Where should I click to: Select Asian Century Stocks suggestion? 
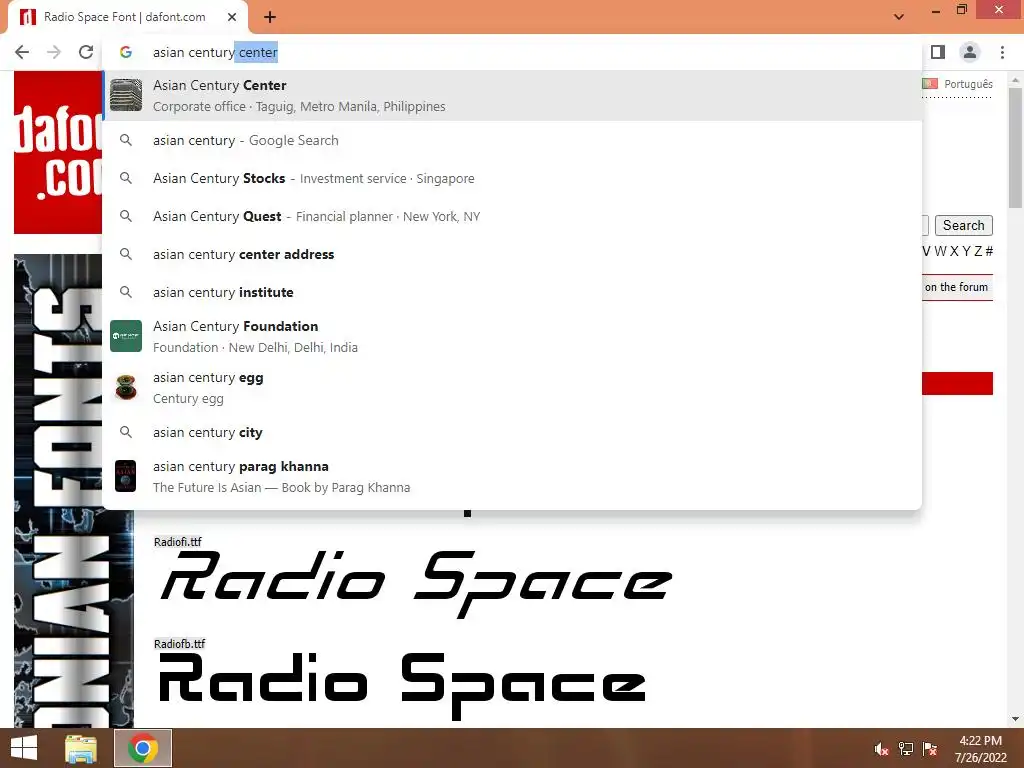pyautogui.click(x=512, y=178)
